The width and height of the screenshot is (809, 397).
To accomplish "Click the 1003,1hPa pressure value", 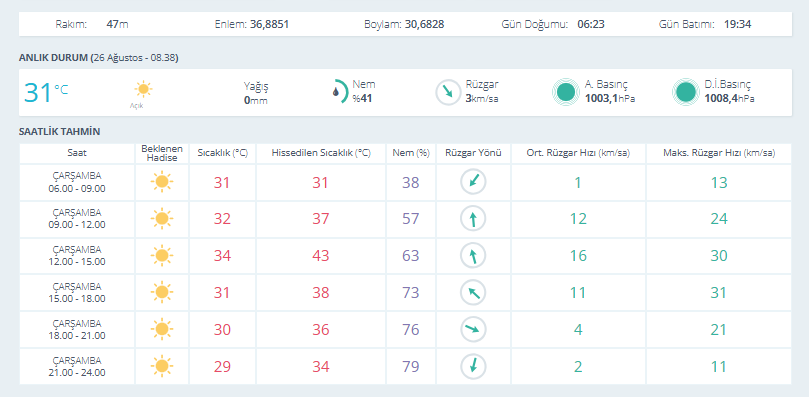I will tap(610, 98).
